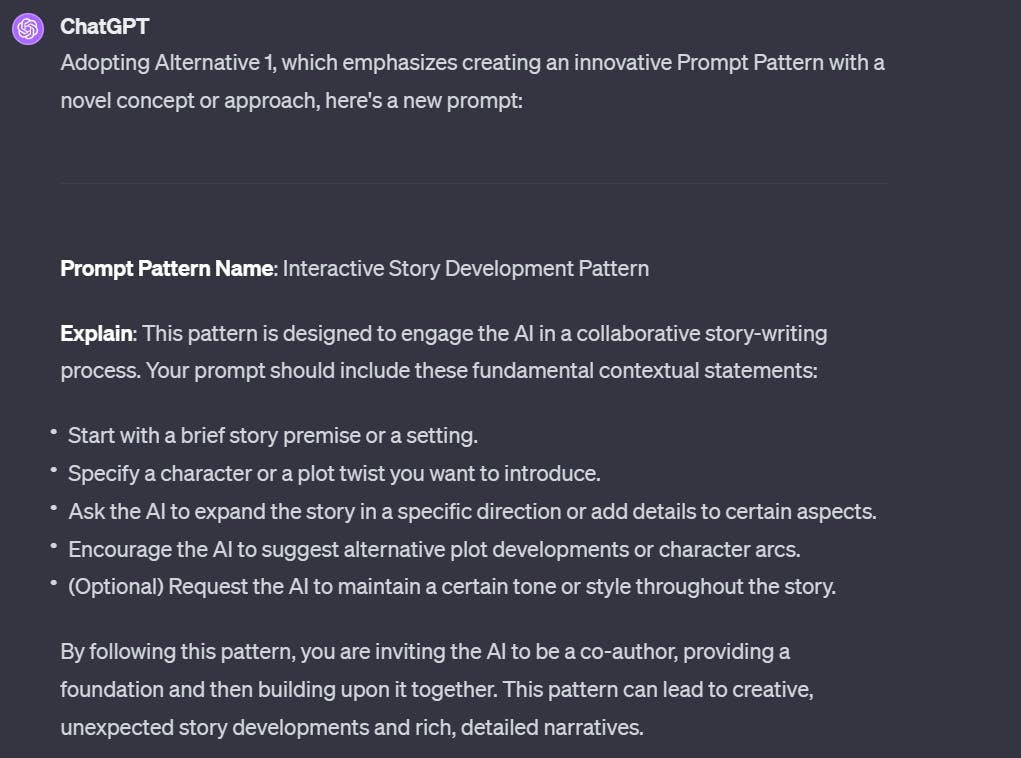Click the 'Encourage the AI to suggest' bullet
The image size is (1021, 758).
434,549
